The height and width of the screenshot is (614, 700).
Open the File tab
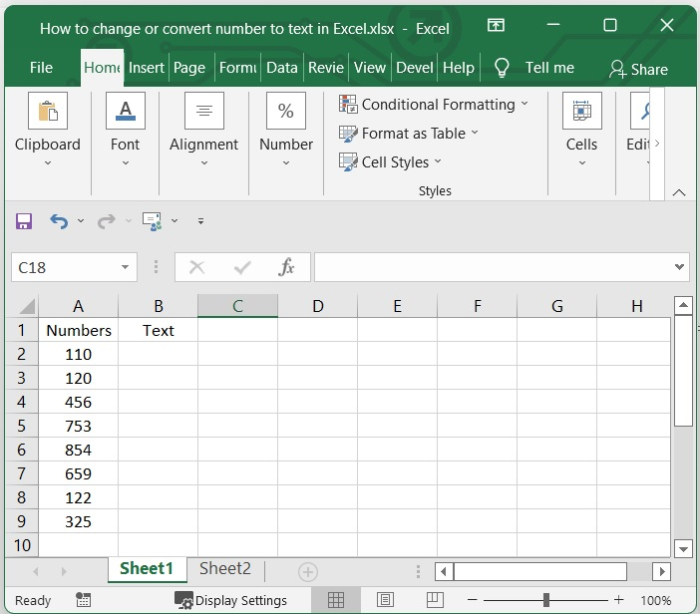[41, 68]
